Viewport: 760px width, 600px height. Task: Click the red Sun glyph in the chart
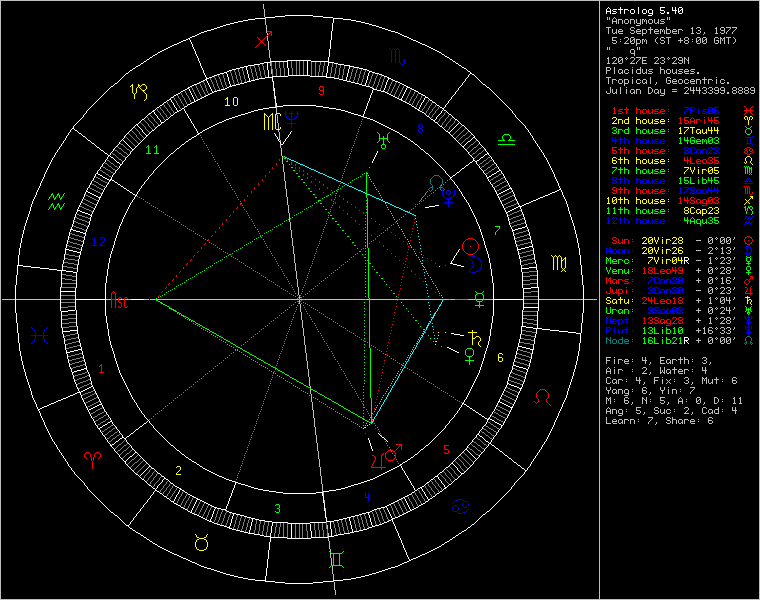click(x=471, y=245)
